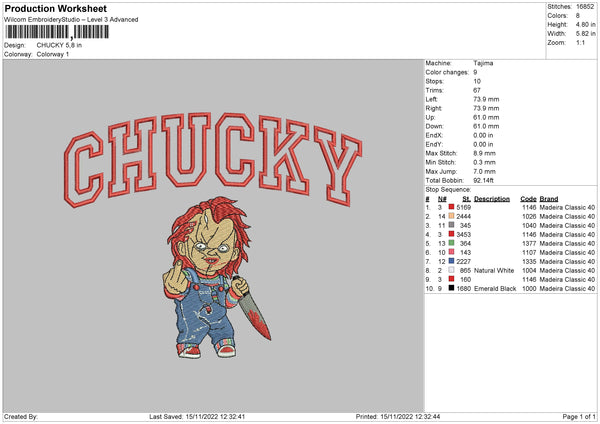Click the Wilcom EmbroideryStudio Level 3 Advanced text
600x424 pixels.
[71, 20]
